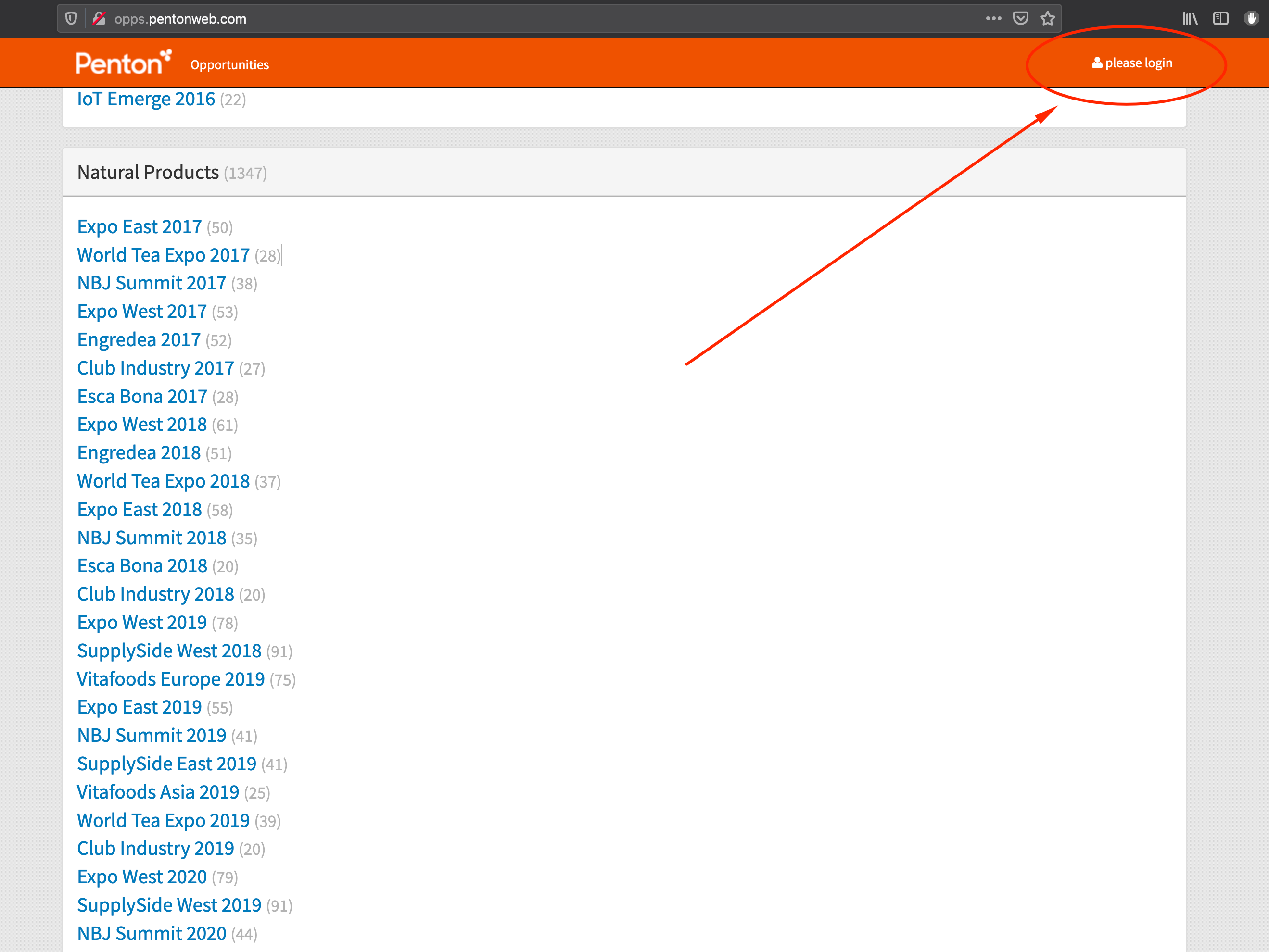The width and height of the screenshot is (1269, 952).
Task: Bookmark this page with the star icon
Action: click(x=1048, y=18)
